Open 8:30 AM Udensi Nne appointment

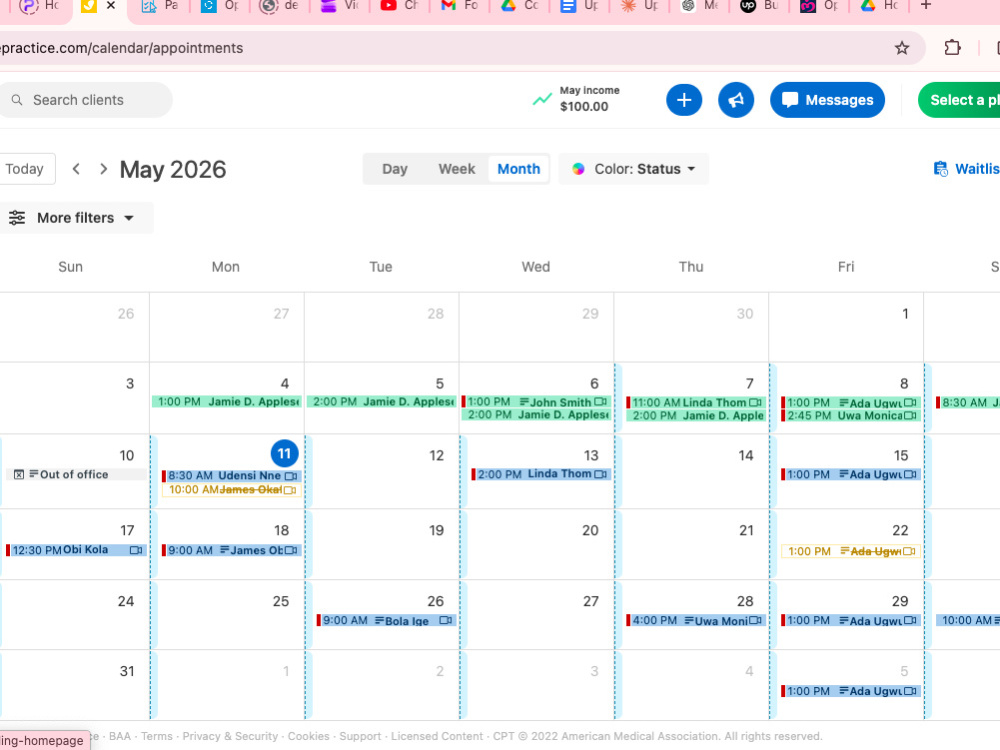pyautogui.click(x=231, y=476)
